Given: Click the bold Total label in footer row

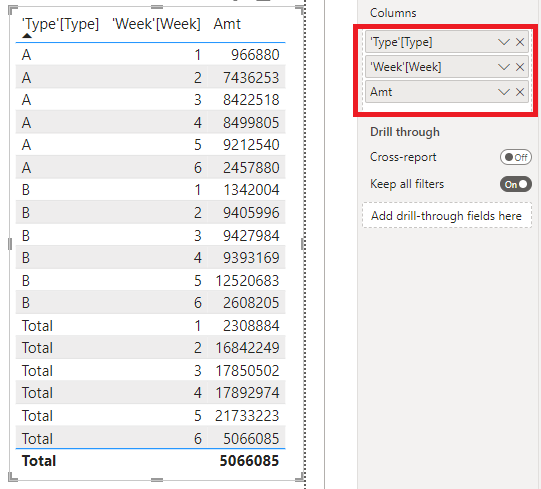Looking at the screenshot, I should [x=39, y=461].
